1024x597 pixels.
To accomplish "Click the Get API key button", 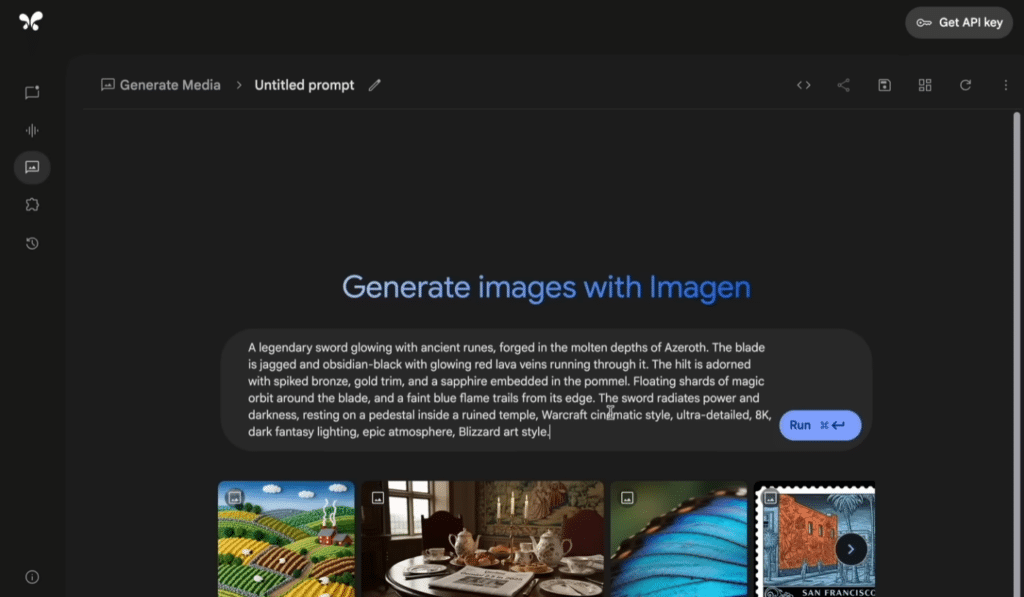I will tap(959, 22).
